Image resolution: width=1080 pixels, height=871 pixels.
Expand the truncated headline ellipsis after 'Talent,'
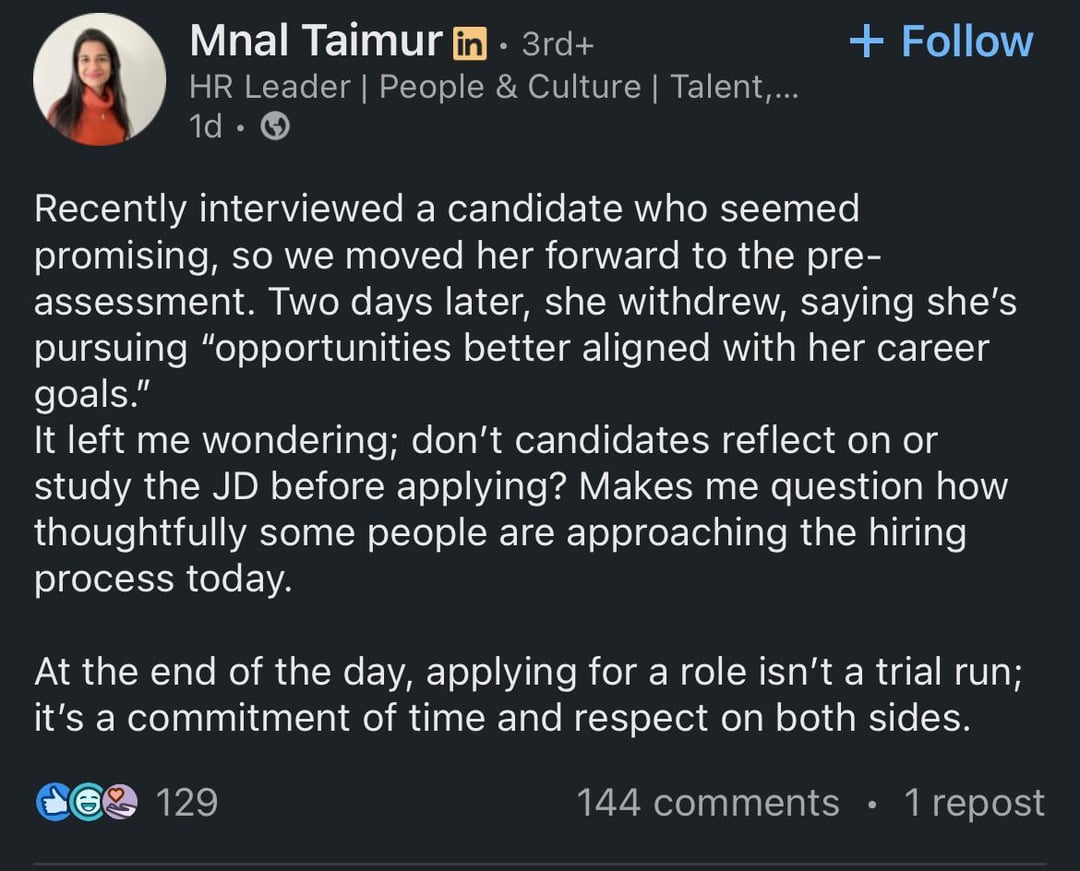(783, 87)
